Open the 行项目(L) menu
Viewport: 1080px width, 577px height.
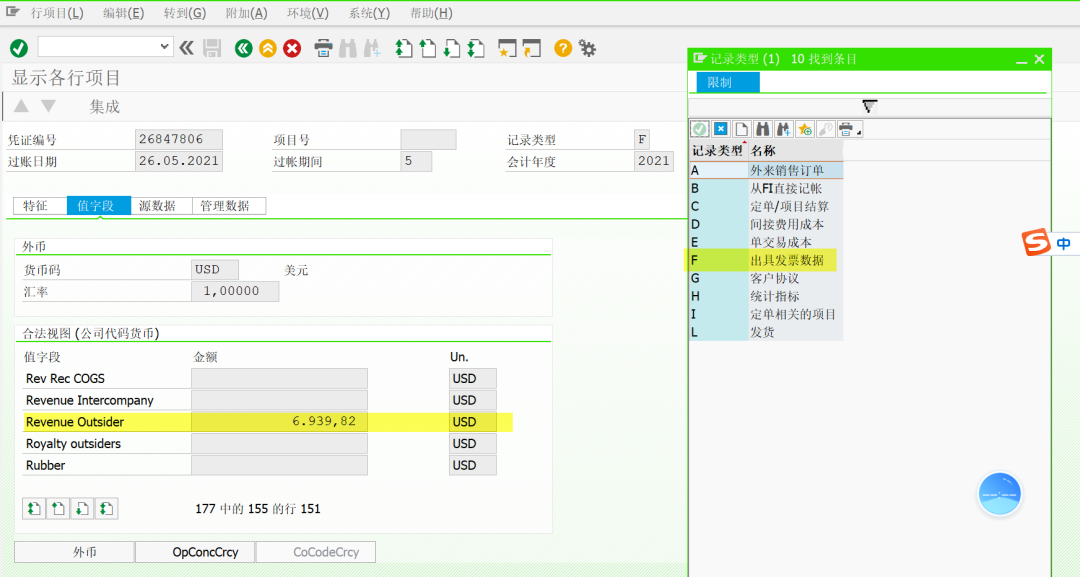57,13
